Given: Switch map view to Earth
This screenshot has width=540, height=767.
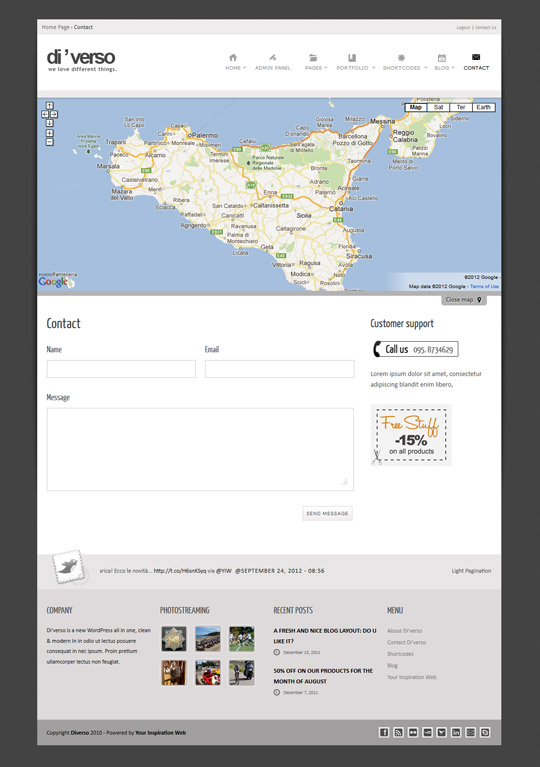Looking at the screenshot, I should (x=483, y=108).
